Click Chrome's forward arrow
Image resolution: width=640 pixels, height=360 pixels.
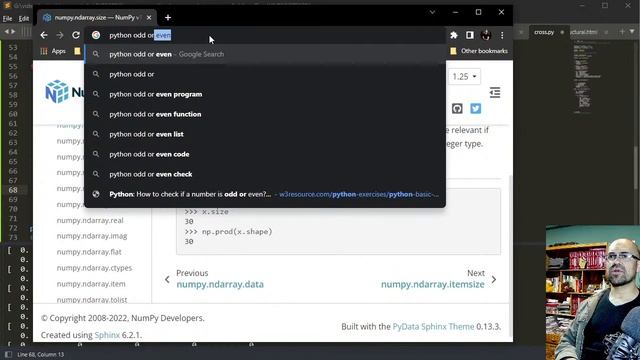pos(60,35)
